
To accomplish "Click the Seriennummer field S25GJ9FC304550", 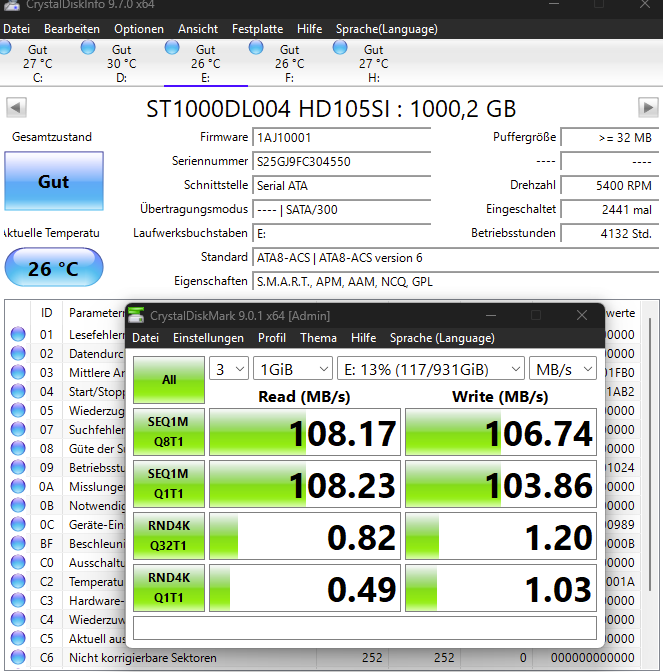I will 342,162.
